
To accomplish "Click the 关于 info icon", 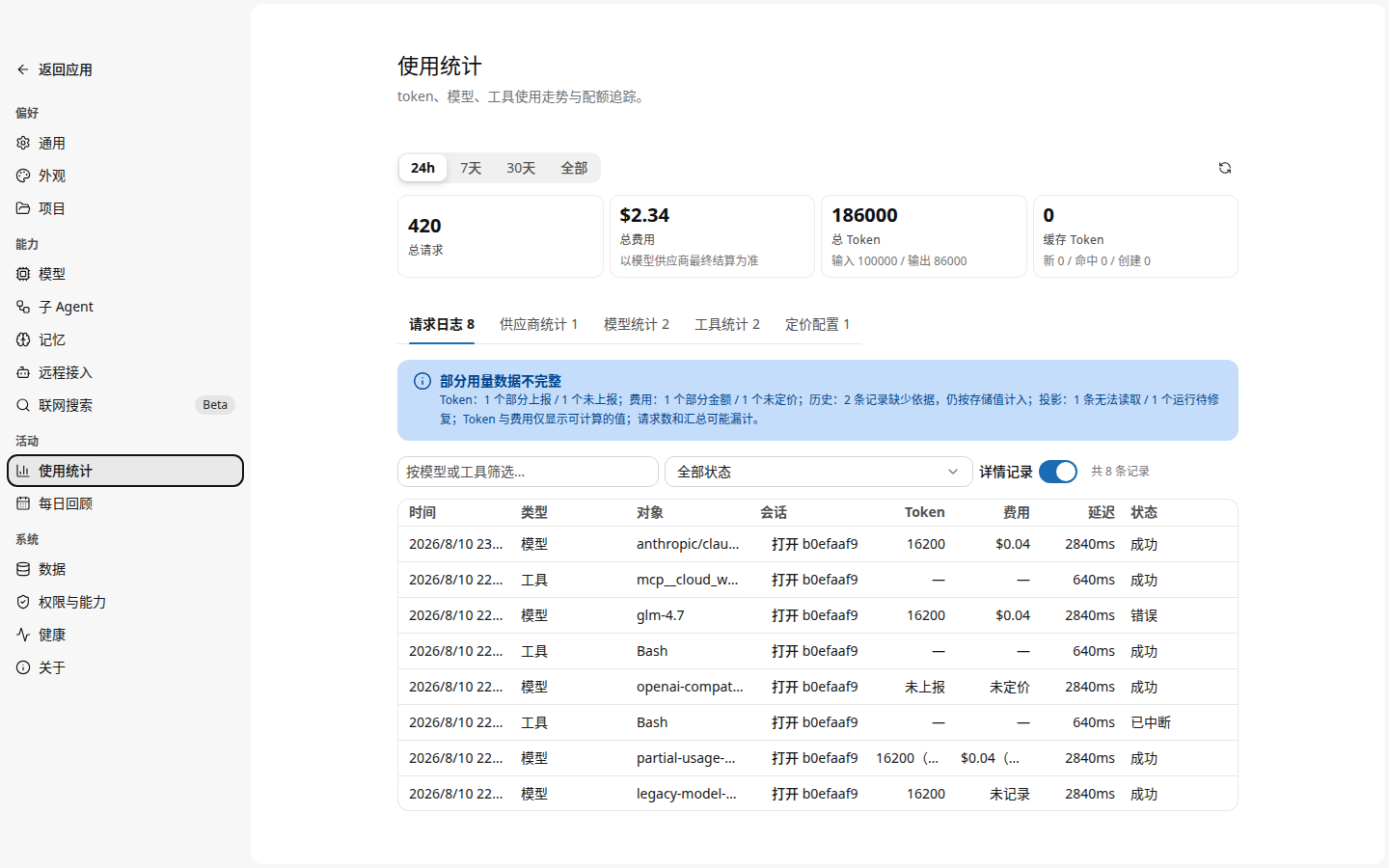I will point(23,667).
